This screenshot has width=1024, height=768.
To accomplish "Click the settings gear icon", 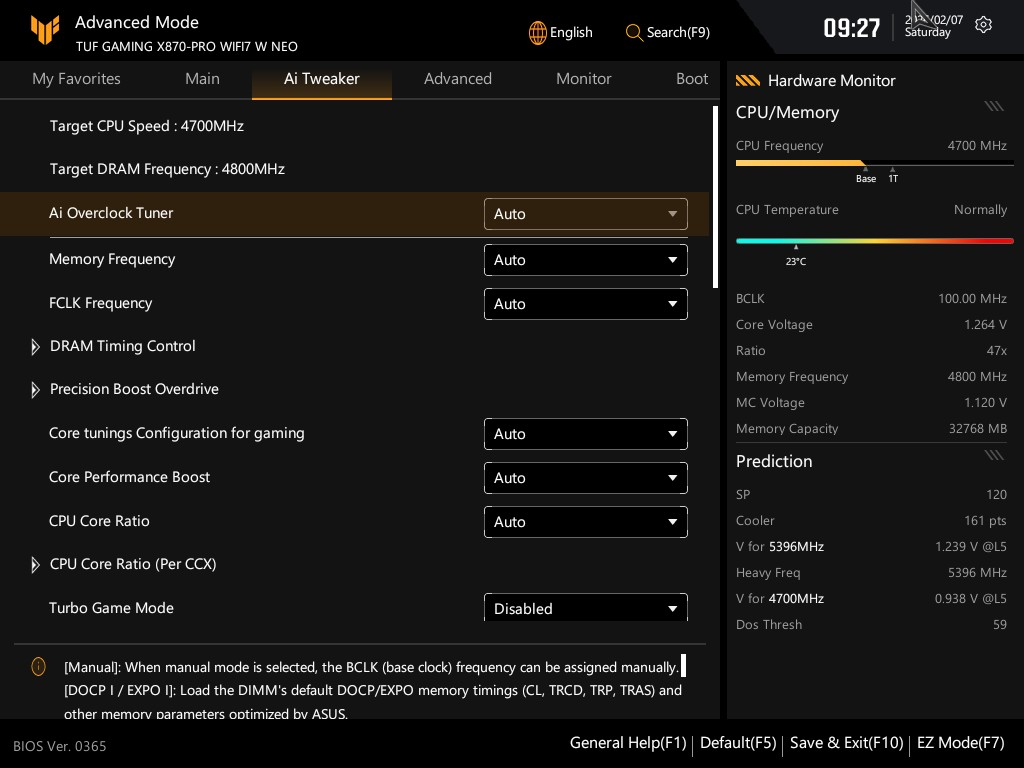I will (x=983, y=25).
